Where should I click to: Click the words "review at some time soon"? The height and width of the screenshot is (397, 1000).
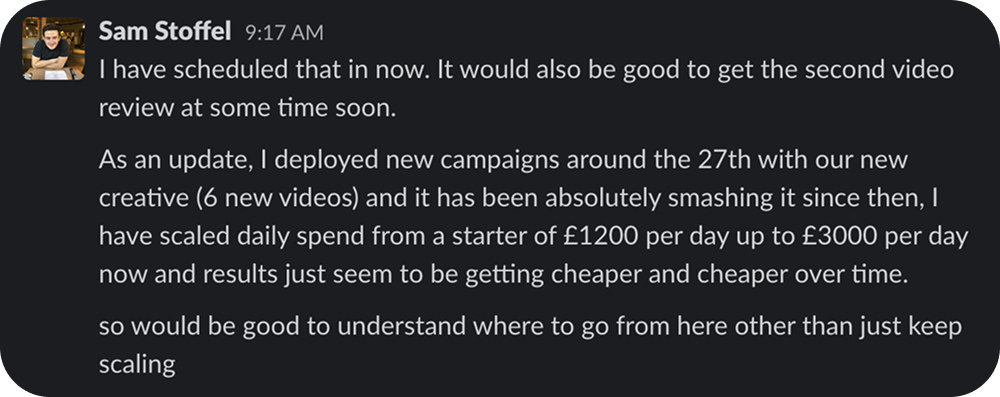247,109
